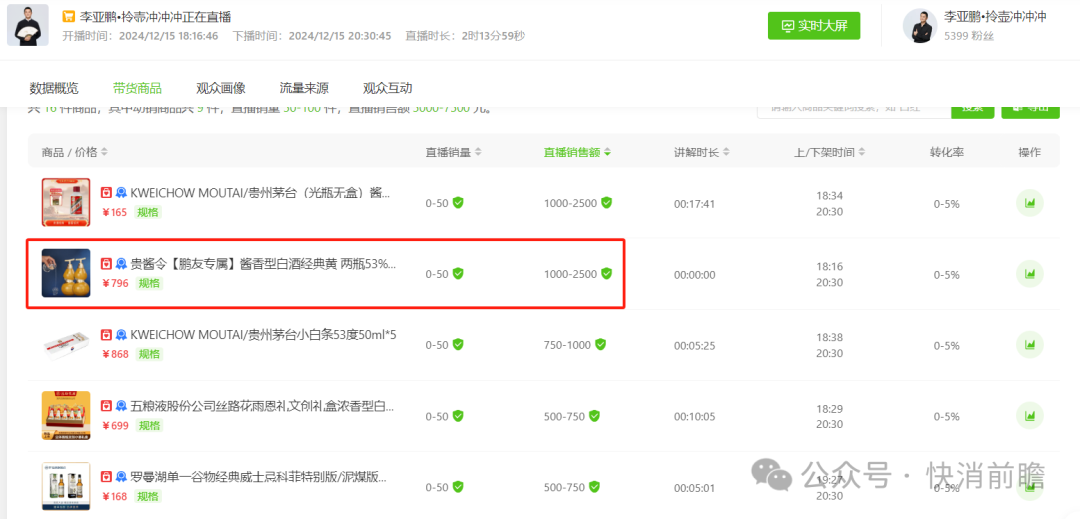1080x519 pixels.
Task: Click the blue medal icon on the 五粮液 row
Action: click(121, 406)
